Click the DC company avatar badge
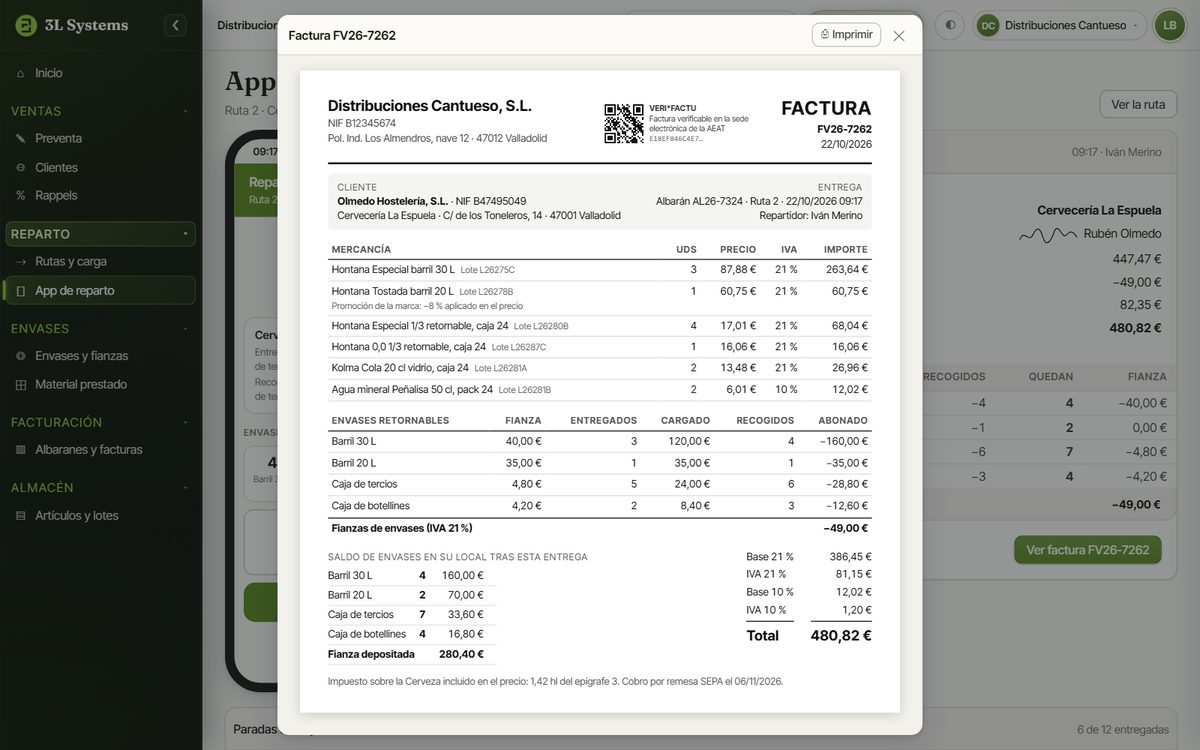This screenshot has height=750, width=1200. pos(988,26)
